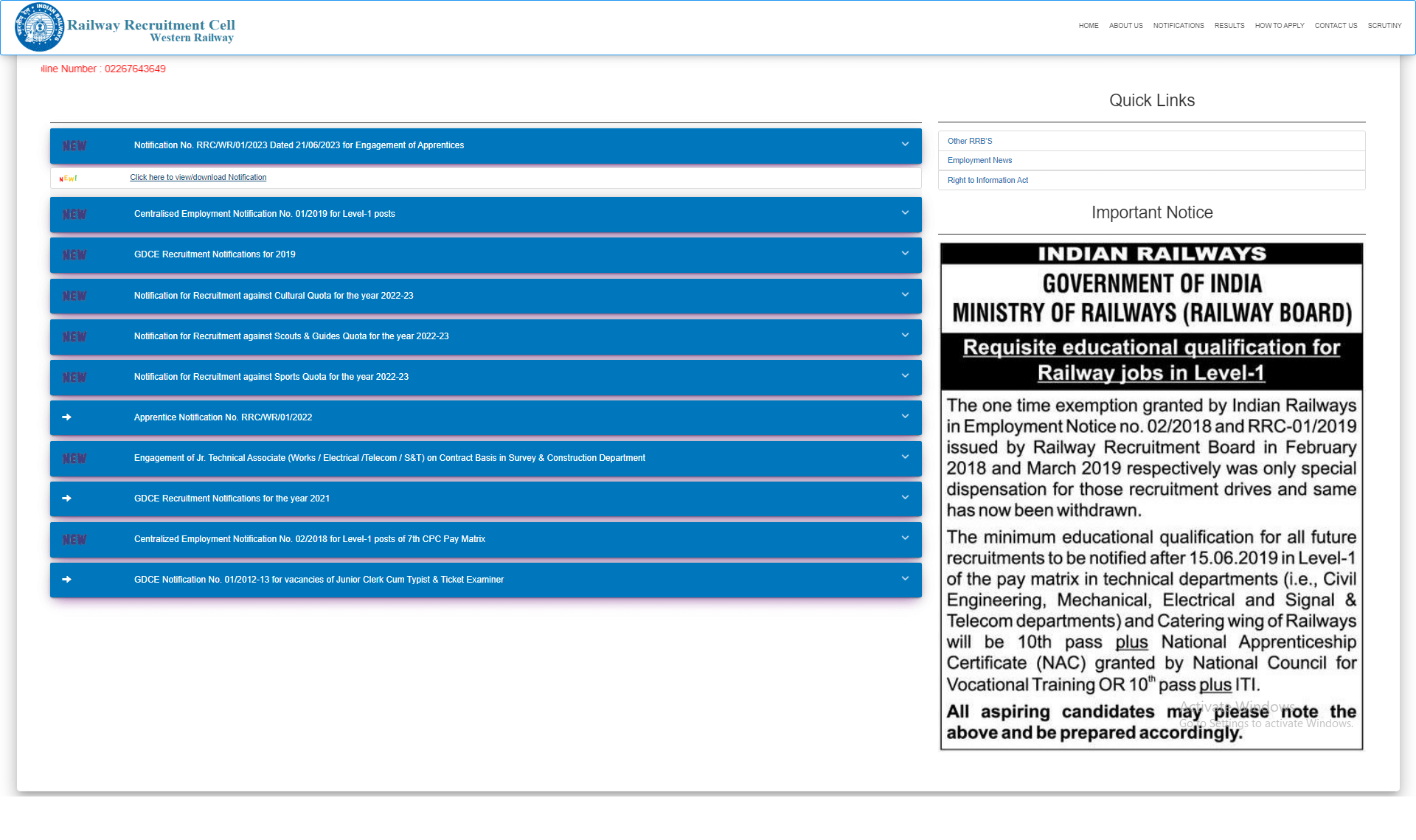The width and height of the screenshot is (1416, 840).
Task: Open the HOW TO APPLY page
Action: click(1280, 25)
